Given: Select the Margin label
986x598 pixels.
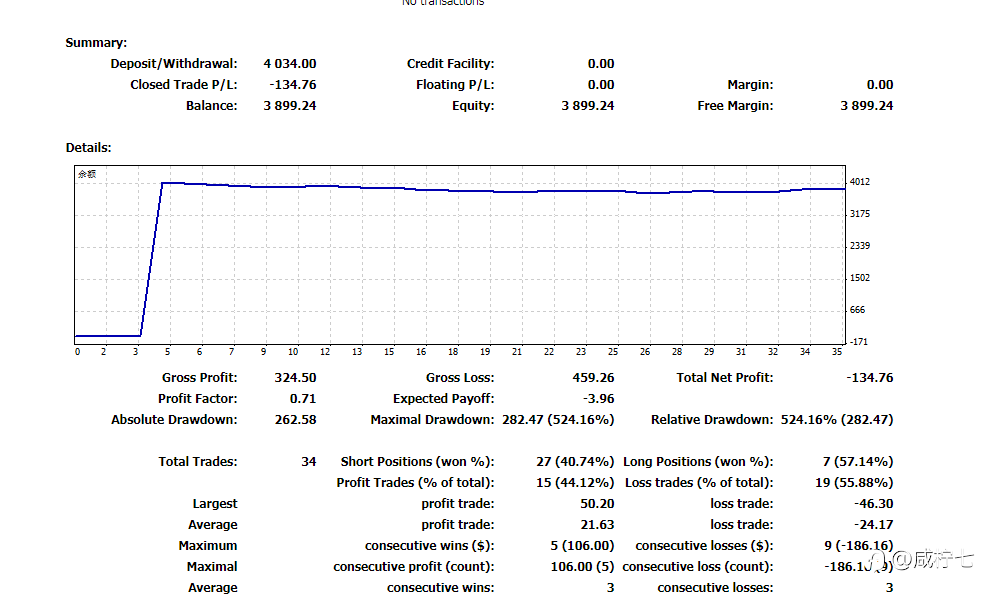Looking at the screenshot, I should [x=750, y=84].
